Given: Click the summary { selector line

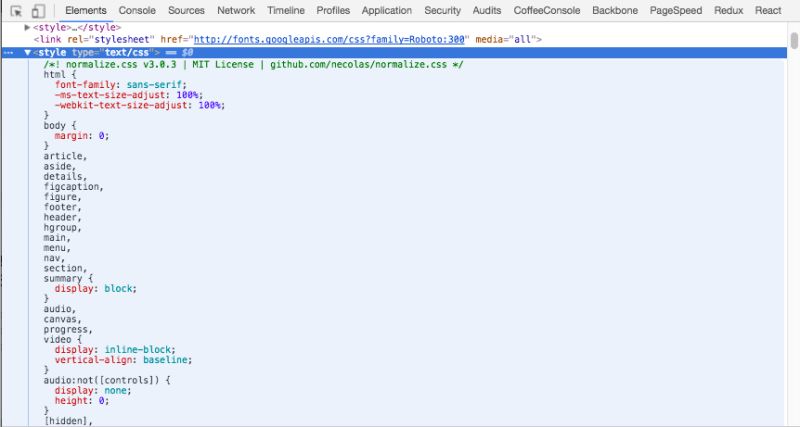Looking at the screenshot, I should click(68, 279).
